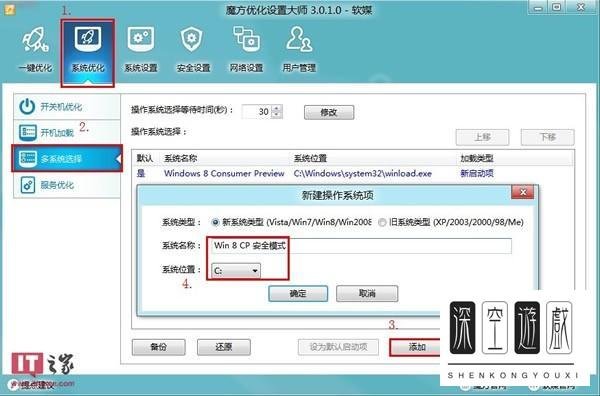
Task: Click the 是 default cell
Action: [x=141, y=173]
